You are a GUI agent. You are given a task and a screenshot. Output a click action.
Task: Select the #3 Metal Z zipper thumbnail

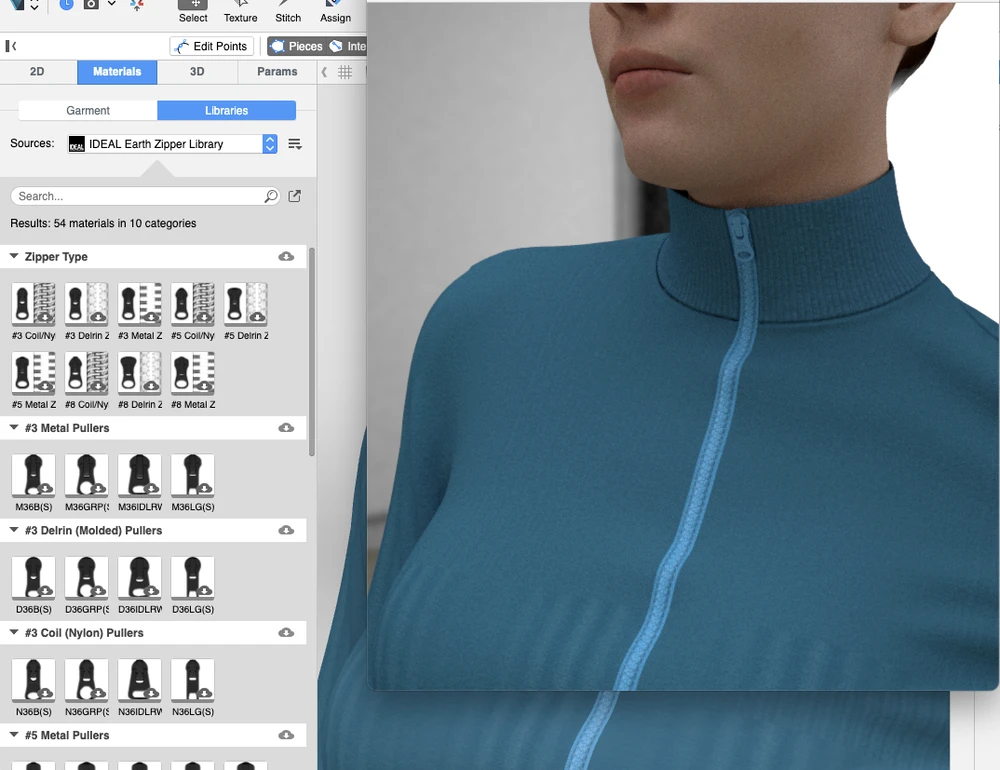click(x=139, y=304)
